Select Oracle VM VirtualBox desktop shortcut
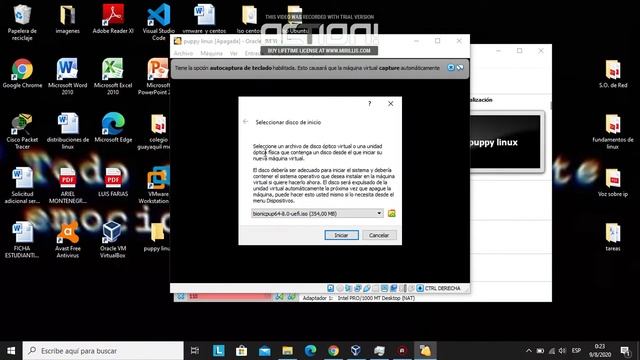The image size is (640, 360). tap(113, 240)
